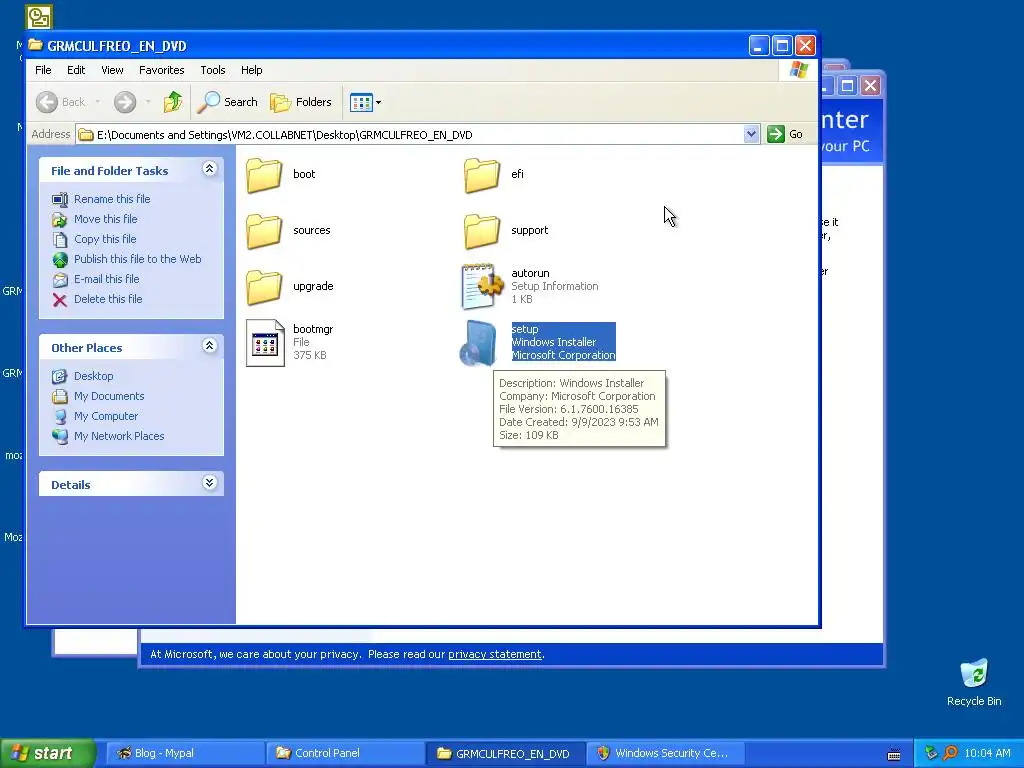1024x768 pixels.
Task: Click the explorer title bar folder icon
Action: (35, 45)
